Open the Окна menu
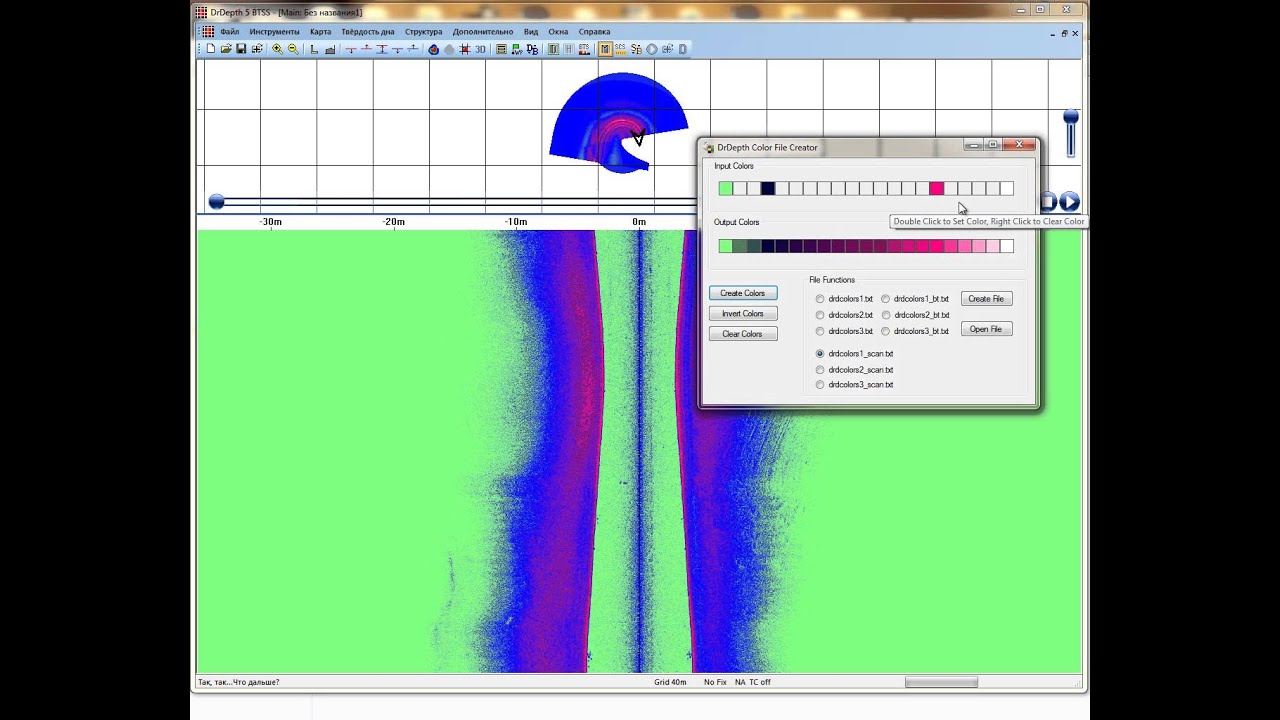 pos(558,32)
